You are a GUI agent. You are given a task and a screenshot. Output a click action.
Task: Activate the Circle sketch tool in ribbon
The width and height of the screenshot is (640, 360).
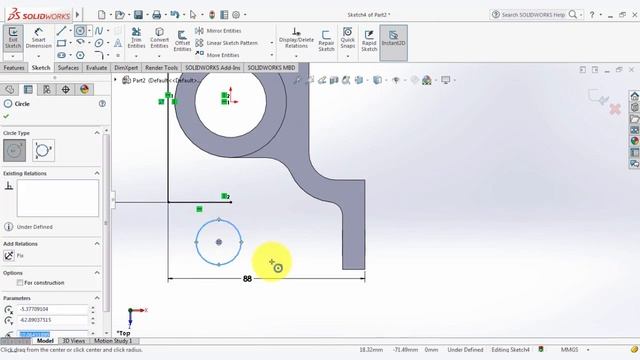(80, 31)
